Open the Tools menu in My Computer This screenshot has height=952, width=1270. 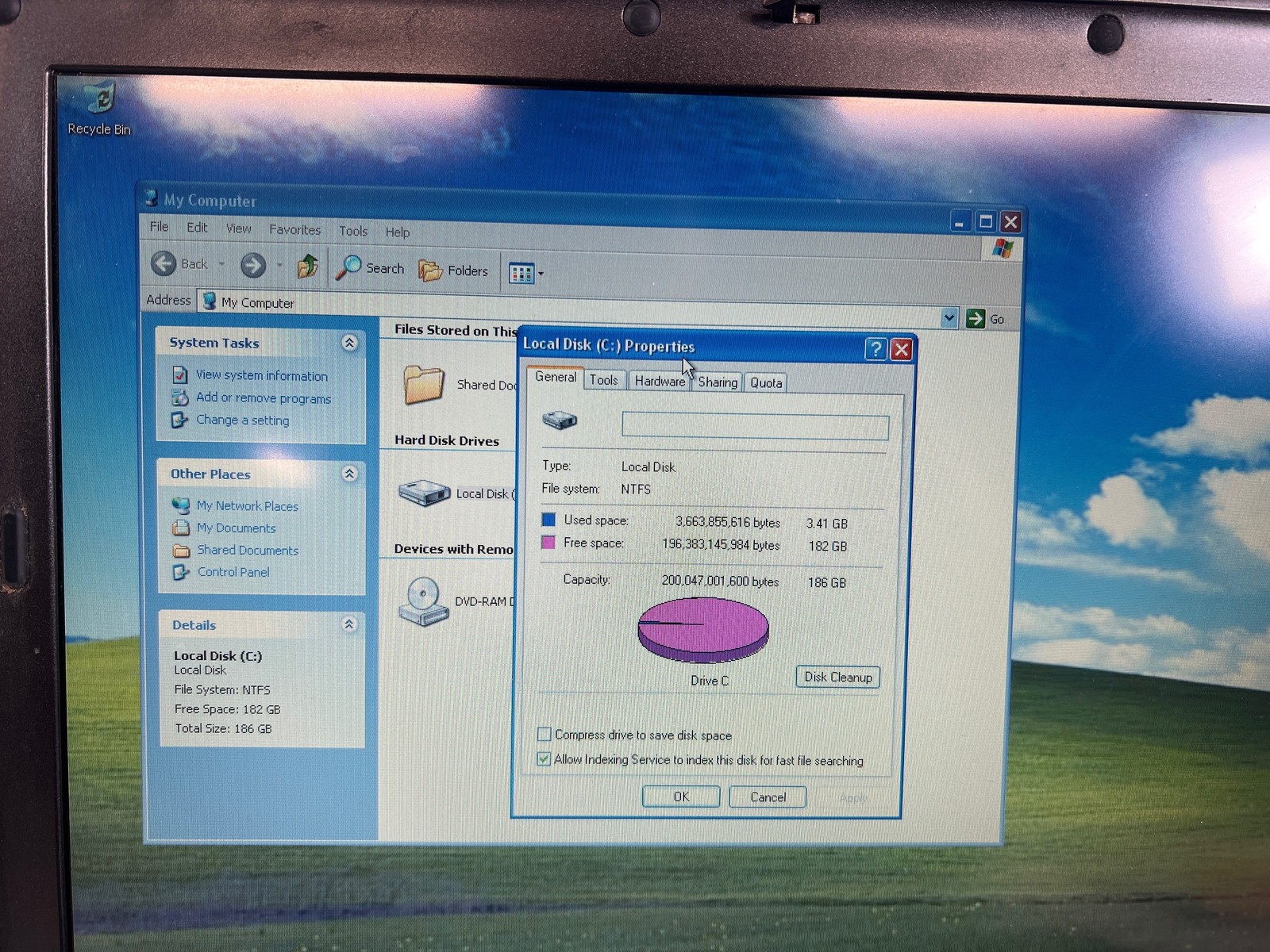coord(353,231)
